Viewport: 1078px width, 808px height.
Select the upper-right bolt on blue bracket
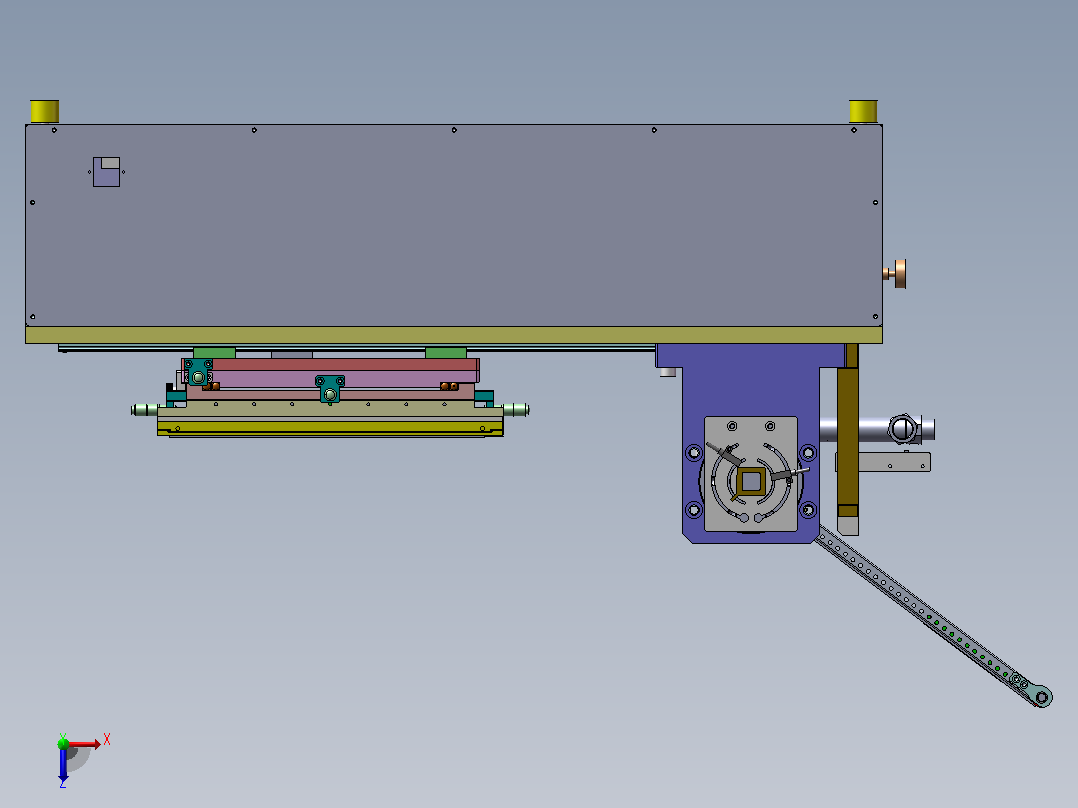point(808,452)
